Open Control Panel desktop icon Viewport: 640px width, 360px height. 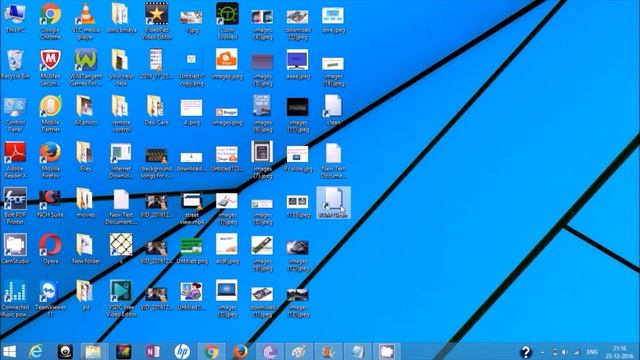(x=15, y=114)
